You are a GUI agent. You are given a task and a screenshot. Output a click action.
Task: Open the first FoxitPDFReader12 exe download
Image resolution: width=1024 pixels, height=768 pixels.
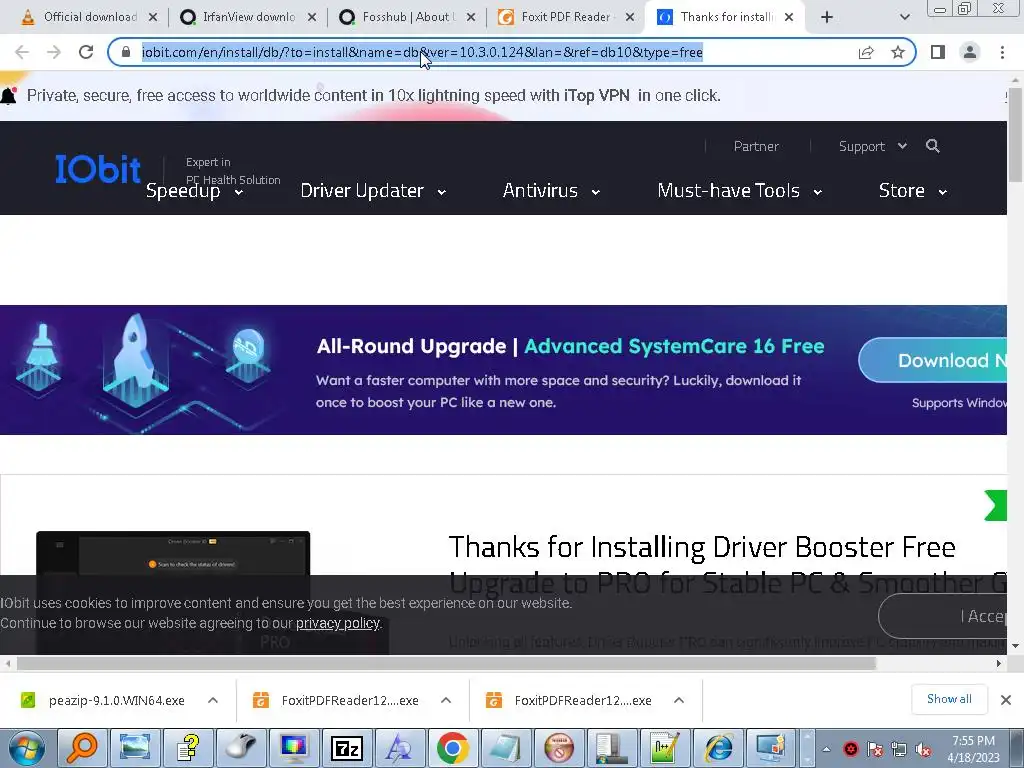pos(338,700)
